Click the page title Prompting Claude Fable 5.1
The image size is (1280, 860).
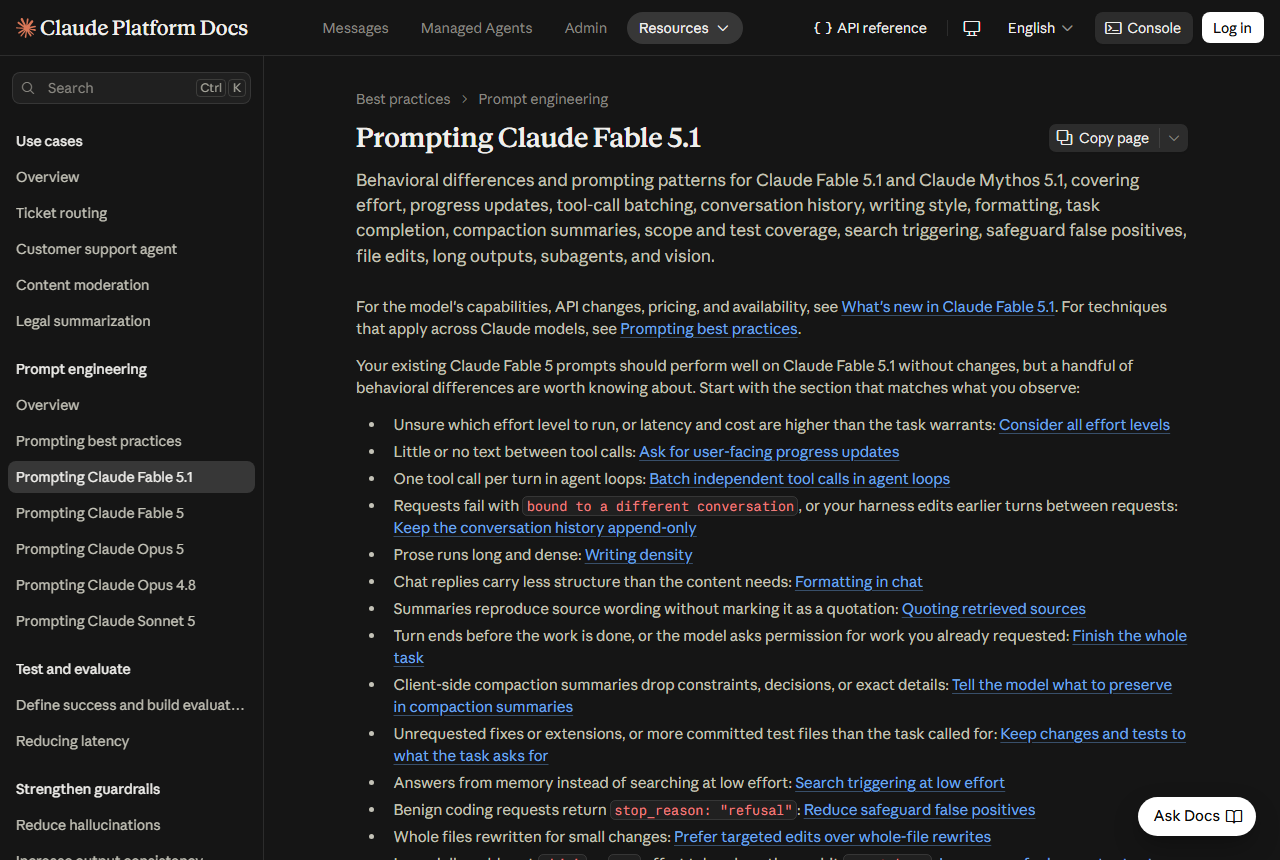point(528,138)
